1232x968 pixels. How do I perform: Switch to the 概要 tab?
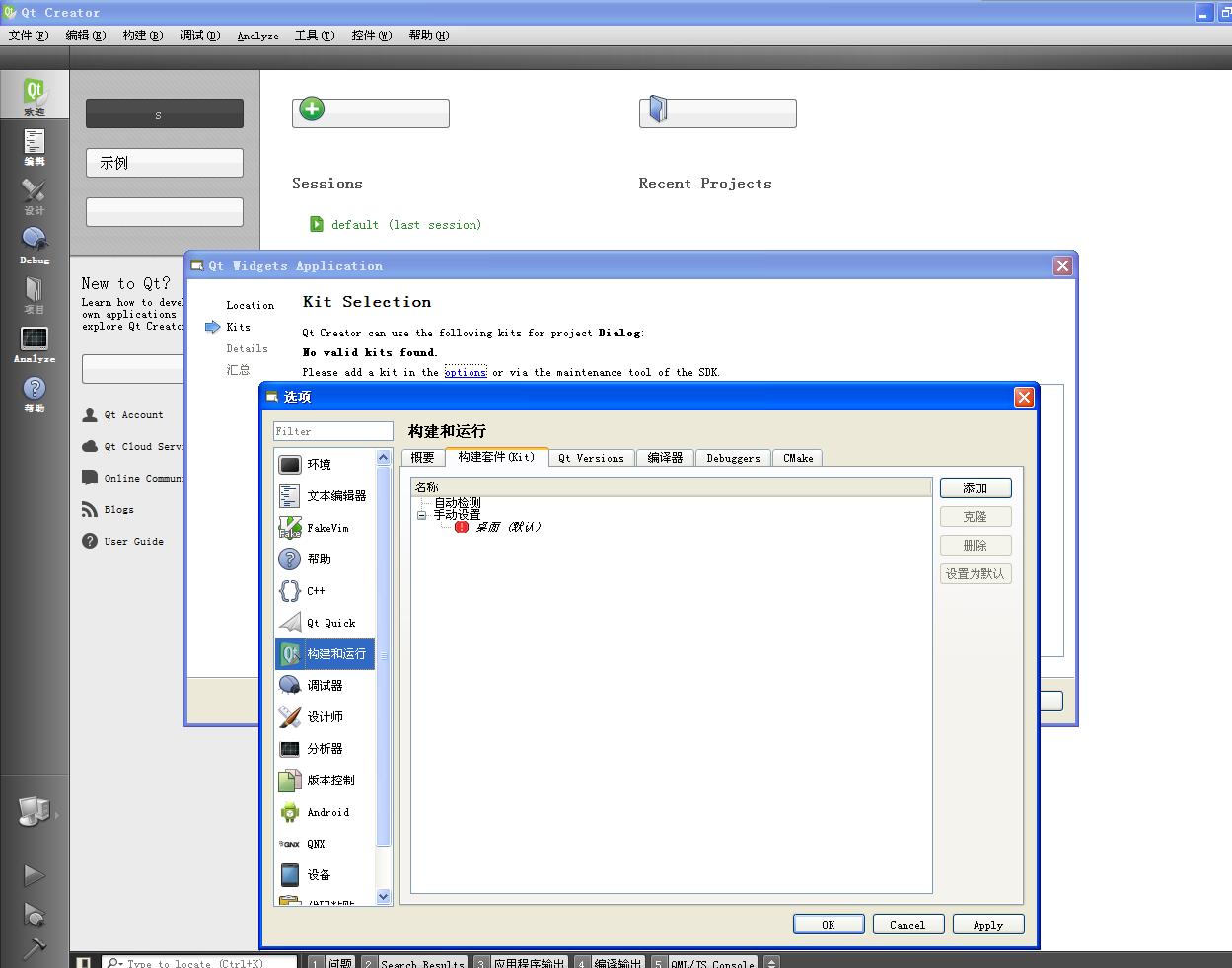coord(423,458)
